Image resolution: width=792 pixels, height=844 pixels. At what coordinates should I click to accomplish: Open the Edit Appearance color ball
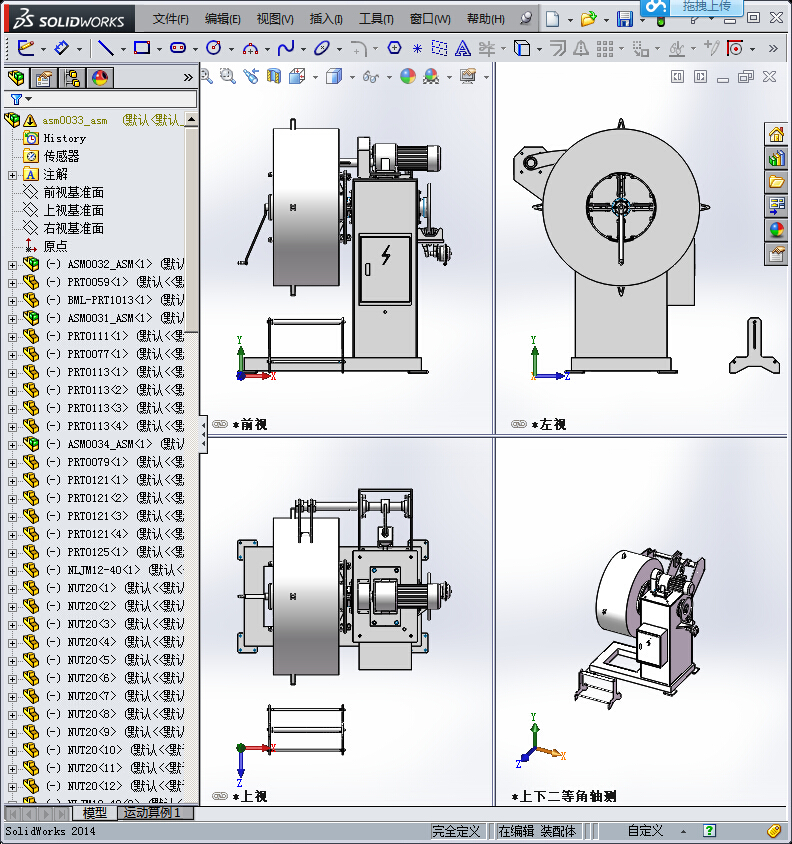click(x=408, y=76)
